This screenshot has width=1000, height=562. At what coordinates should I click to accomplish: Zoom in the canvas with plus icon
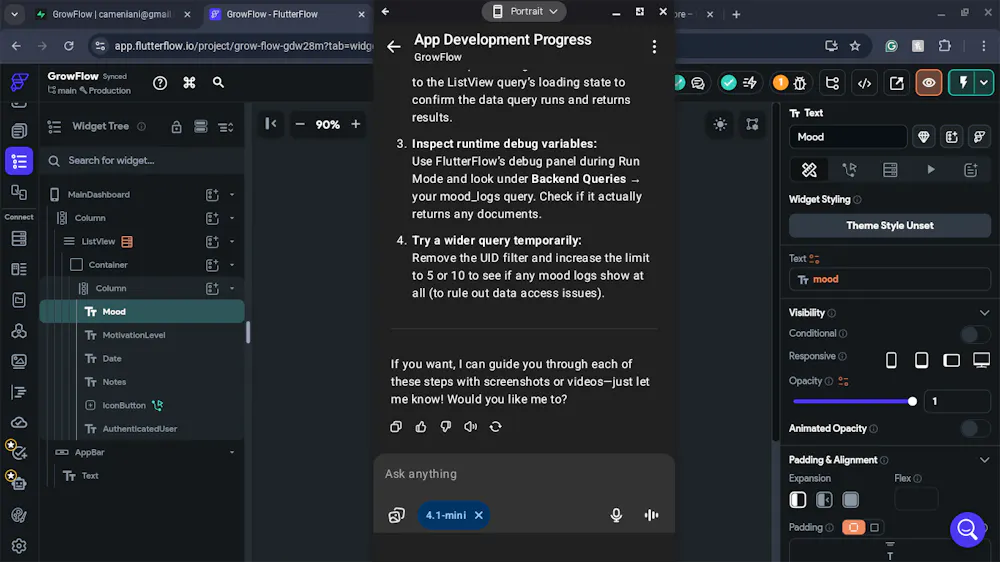coord(356,124)
